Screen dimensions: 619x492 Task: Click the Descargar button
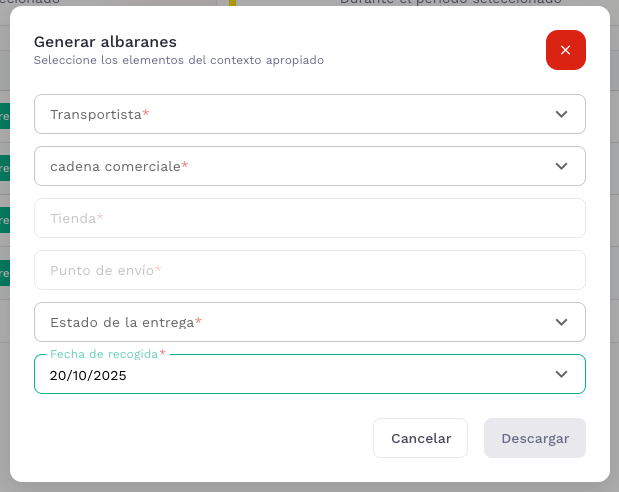coord(534,438)
